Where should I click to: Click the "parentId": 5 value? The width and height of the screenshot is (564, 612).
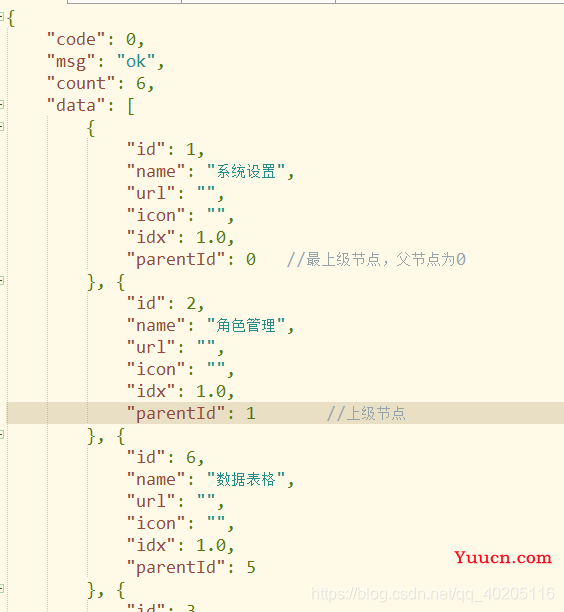(251, 567)
